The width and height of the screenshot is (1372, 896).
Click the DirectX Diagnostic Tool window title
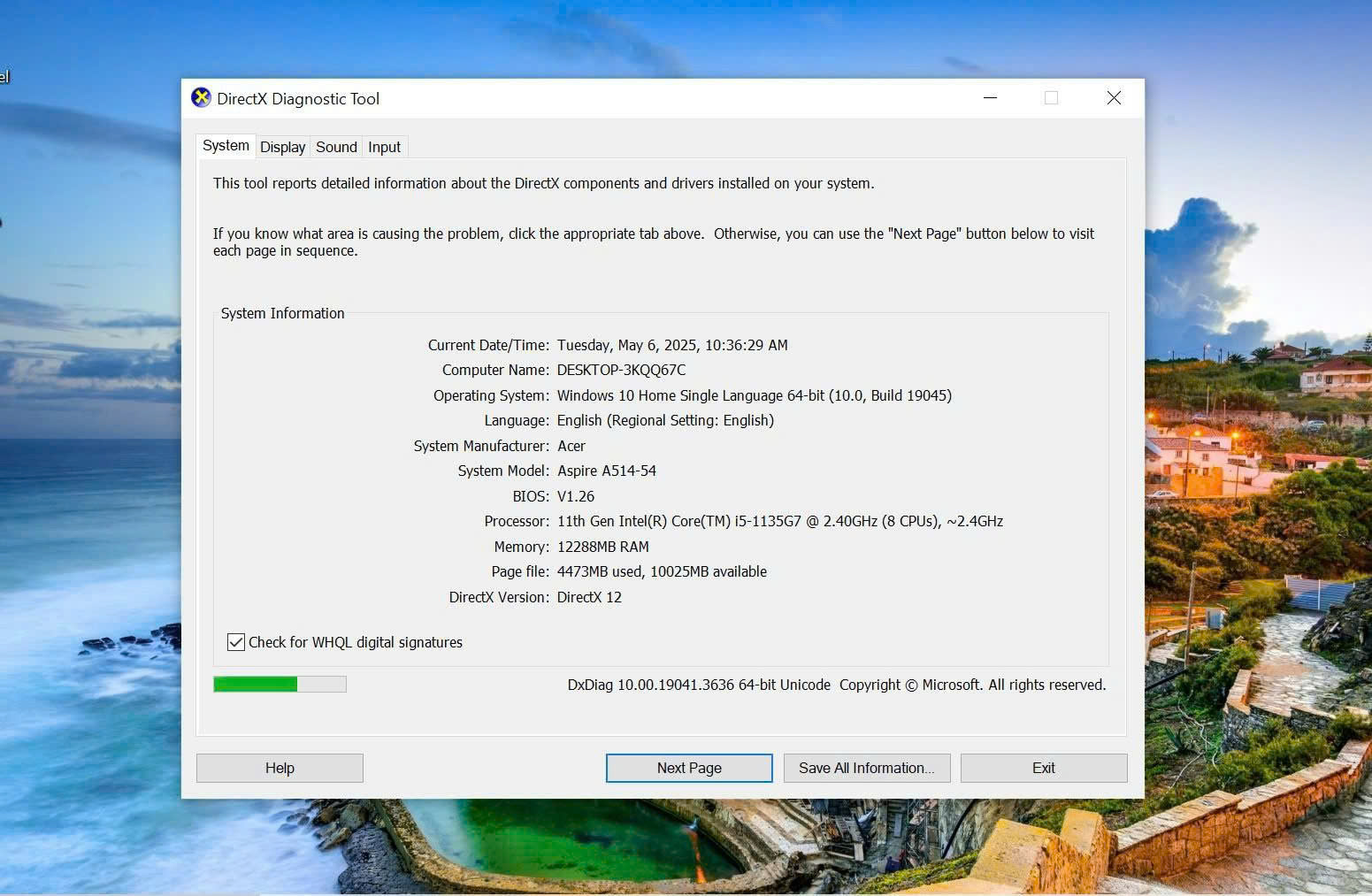[298, 98]
